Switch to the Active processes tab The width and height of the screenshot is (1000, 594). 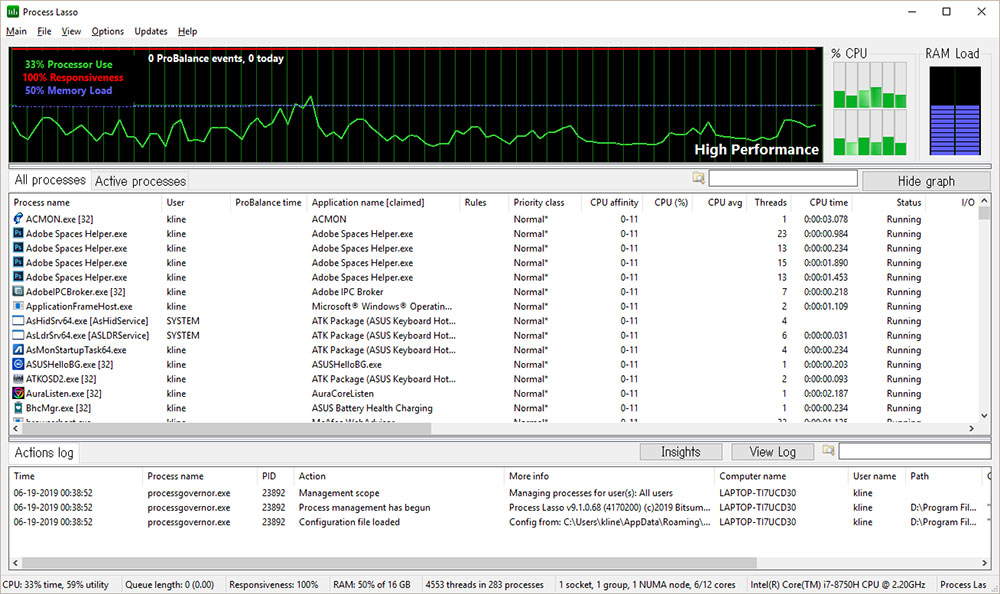tap(139, 181)
